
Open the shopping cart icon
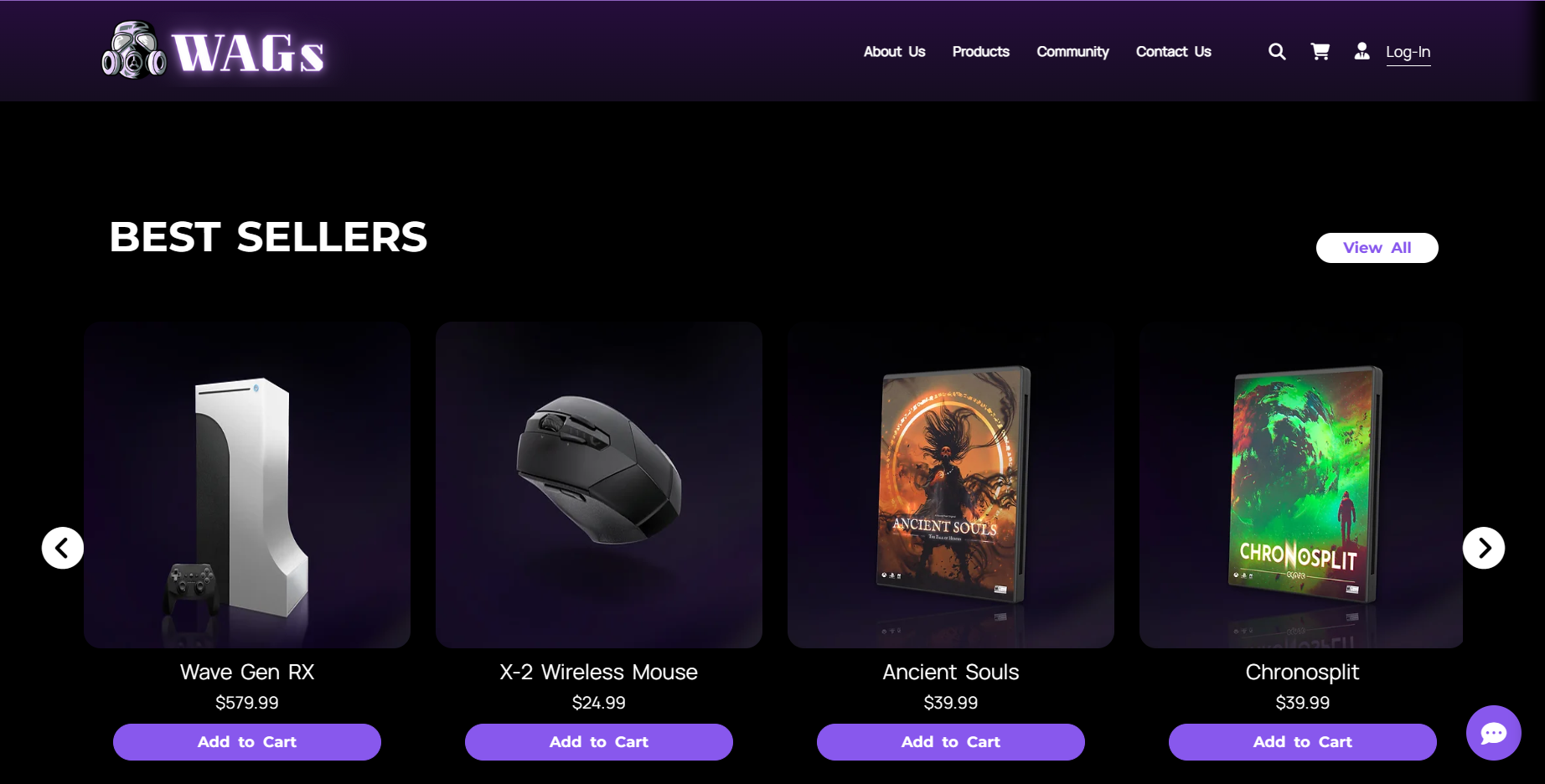[x=1320, y=51]
